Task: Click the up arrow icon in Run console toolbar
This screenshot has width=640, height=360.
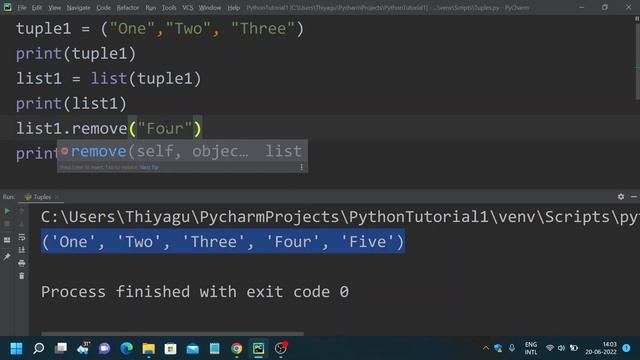Action: tap(22, 211)
